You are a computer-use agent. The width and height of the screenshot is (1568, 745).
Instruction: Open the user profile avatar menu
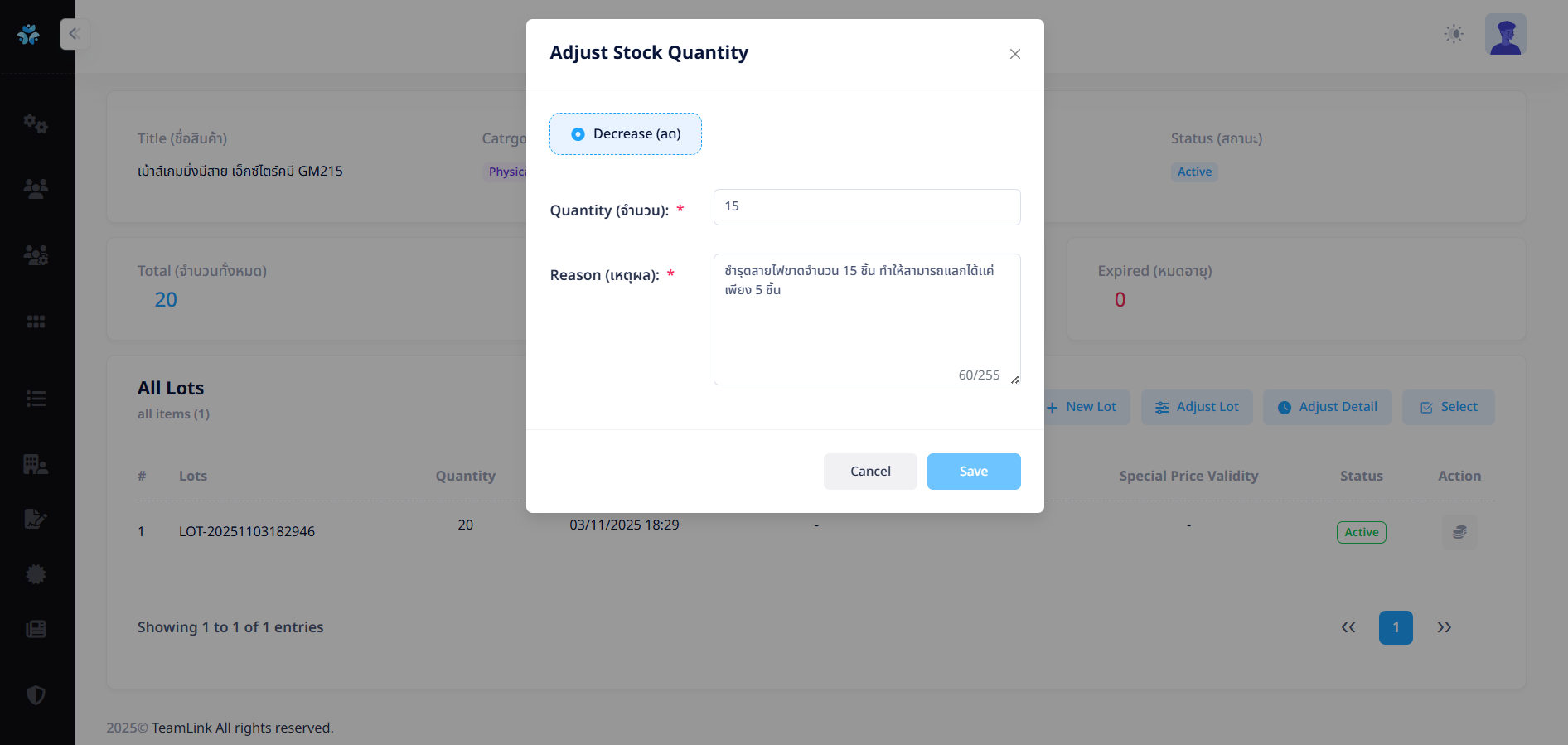click(1505, 34)
